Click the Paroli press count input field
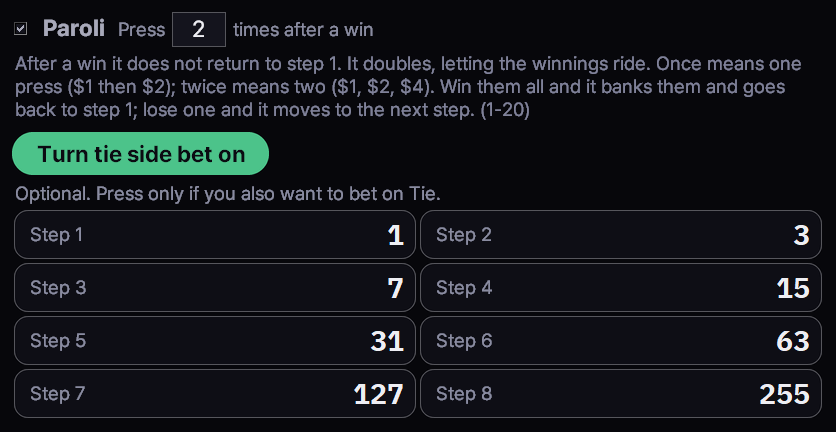Image resolution: width=836 pixels, height=432 pixels. tap(199, 29)
